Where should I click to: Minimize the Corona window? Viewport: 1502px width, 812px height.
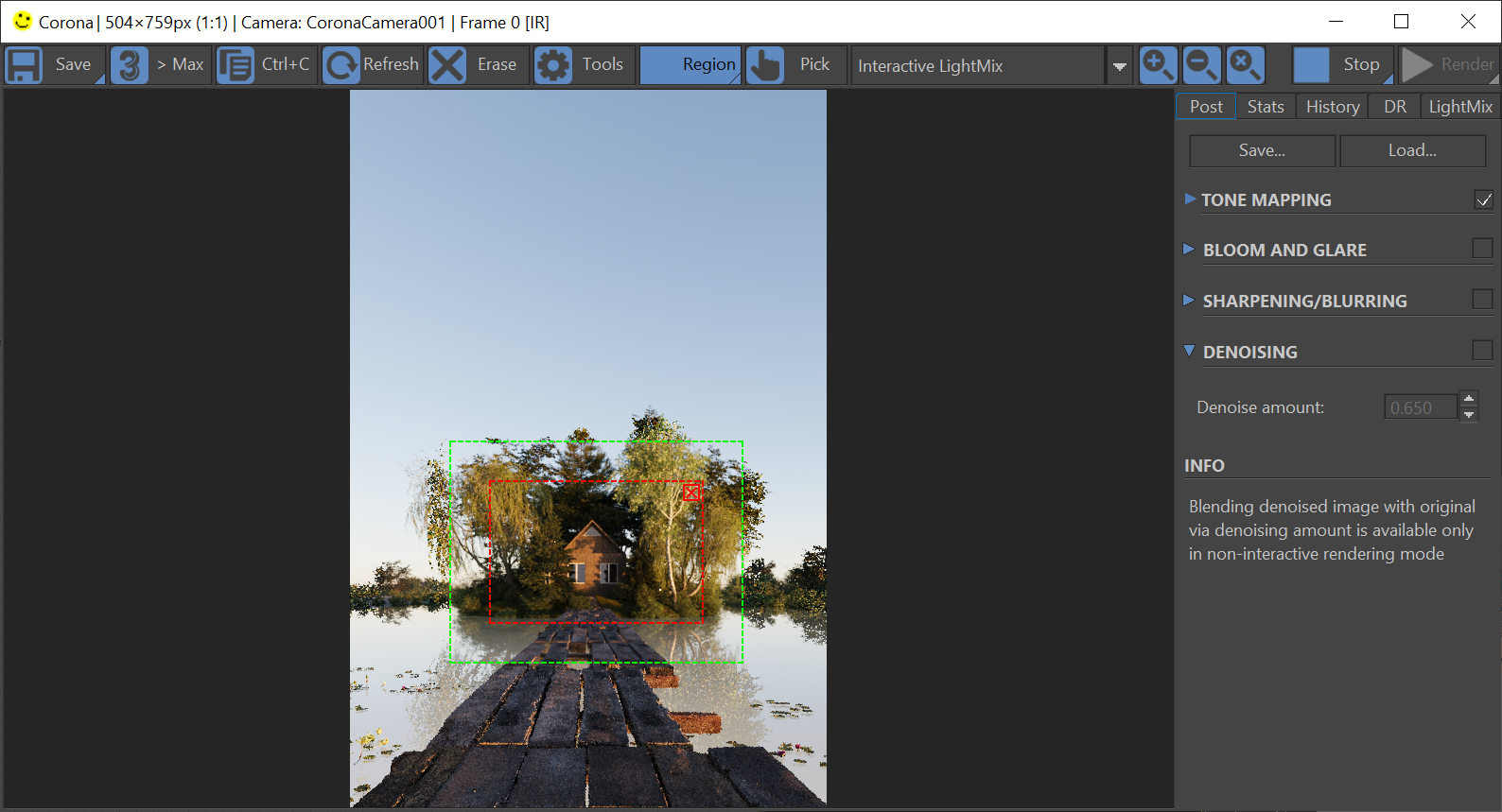point(1336,21)
